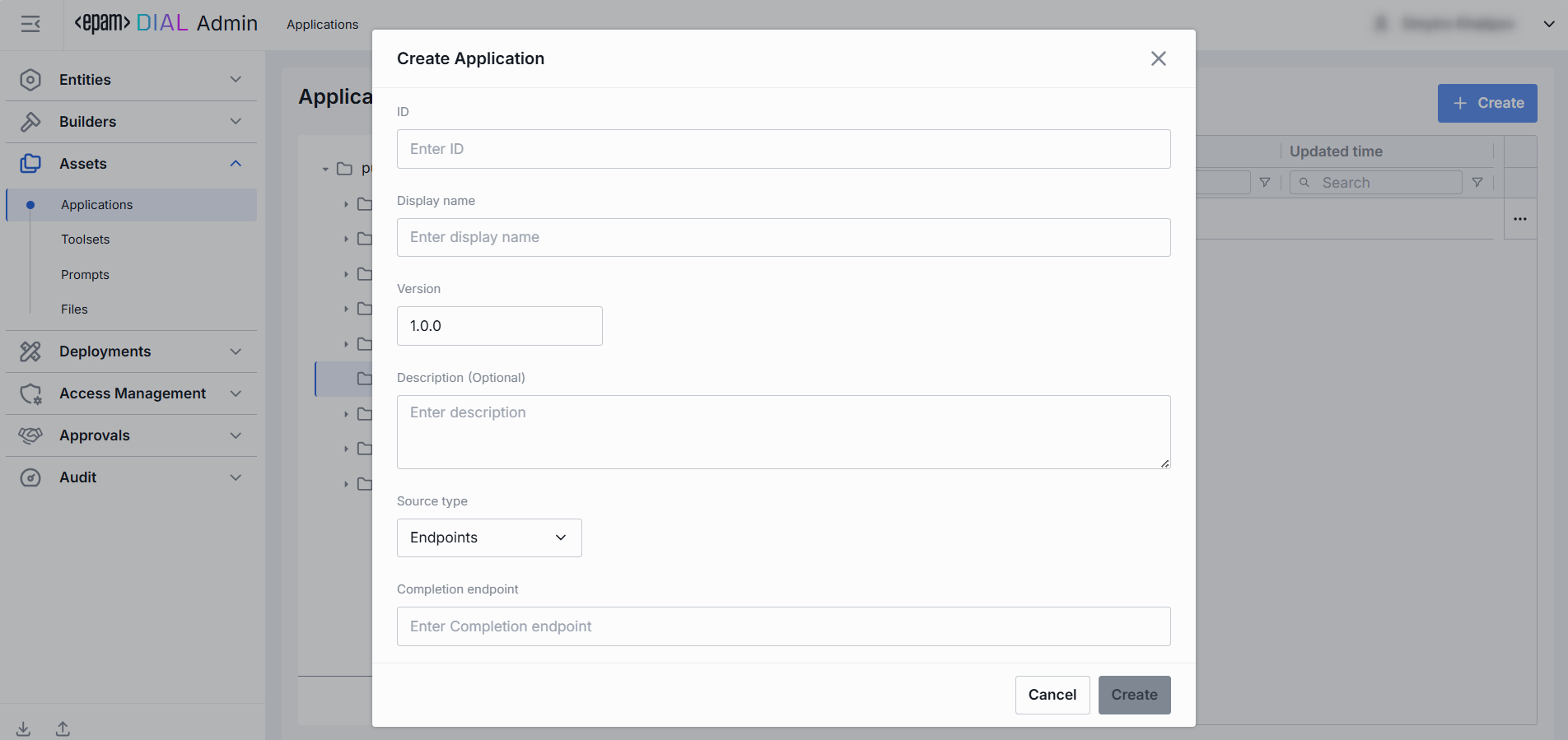Open the user account dropdown arrow
The height and width of the screenshot is (740, 1568).
pyautogui.click(x=1548, y=24)
